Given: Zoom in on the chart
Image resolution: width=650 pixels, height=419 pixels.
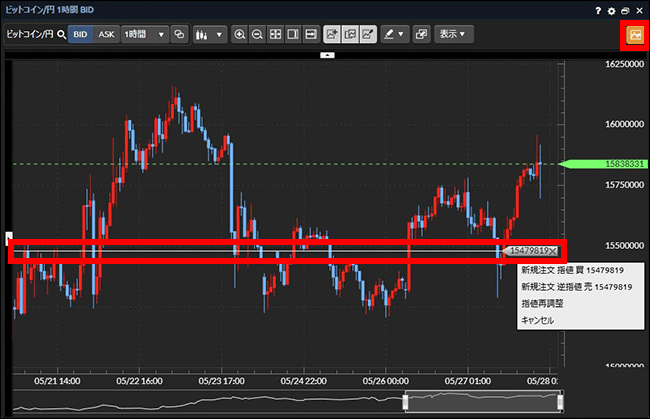Looking at the screenshot, I should click(239, 34).
